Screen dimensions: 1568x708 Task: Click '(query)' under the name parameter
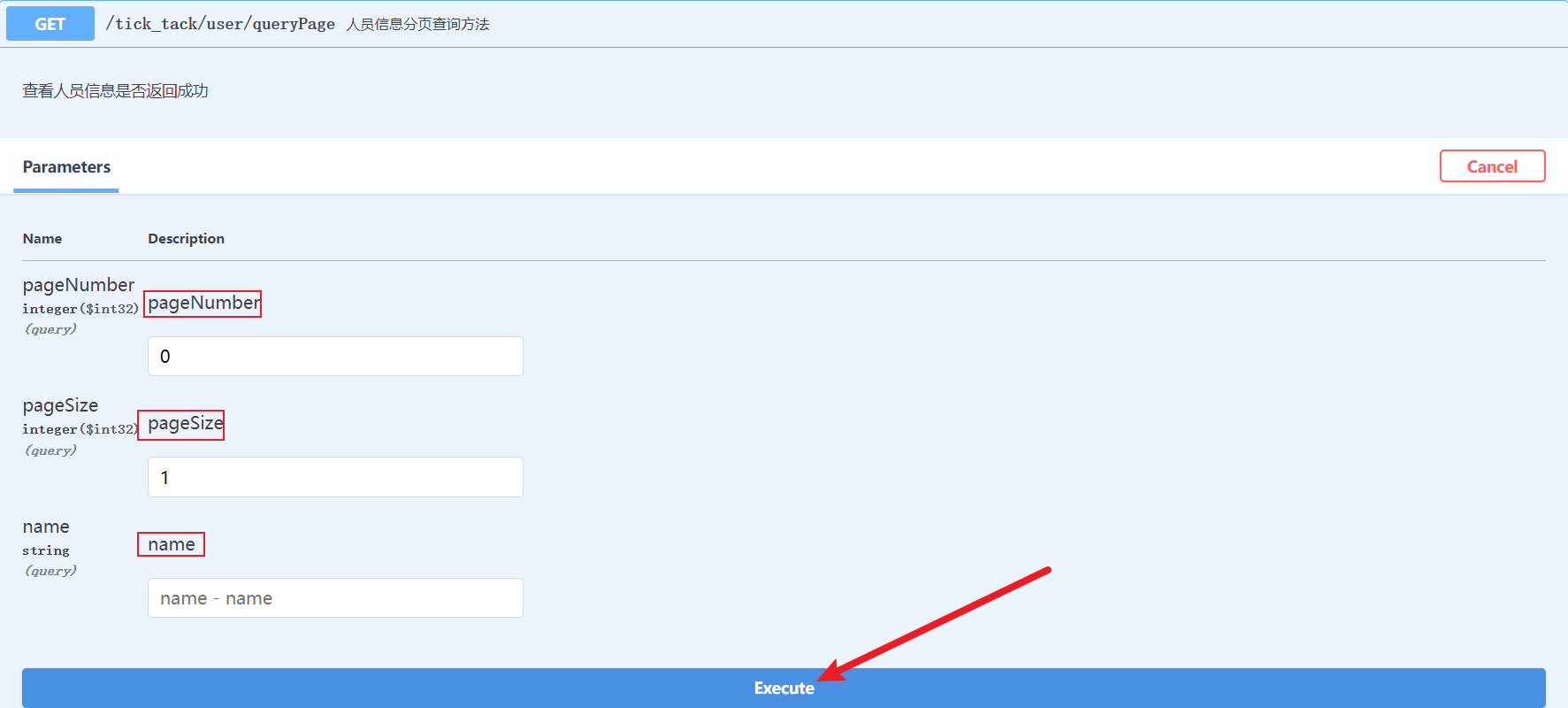50,571
